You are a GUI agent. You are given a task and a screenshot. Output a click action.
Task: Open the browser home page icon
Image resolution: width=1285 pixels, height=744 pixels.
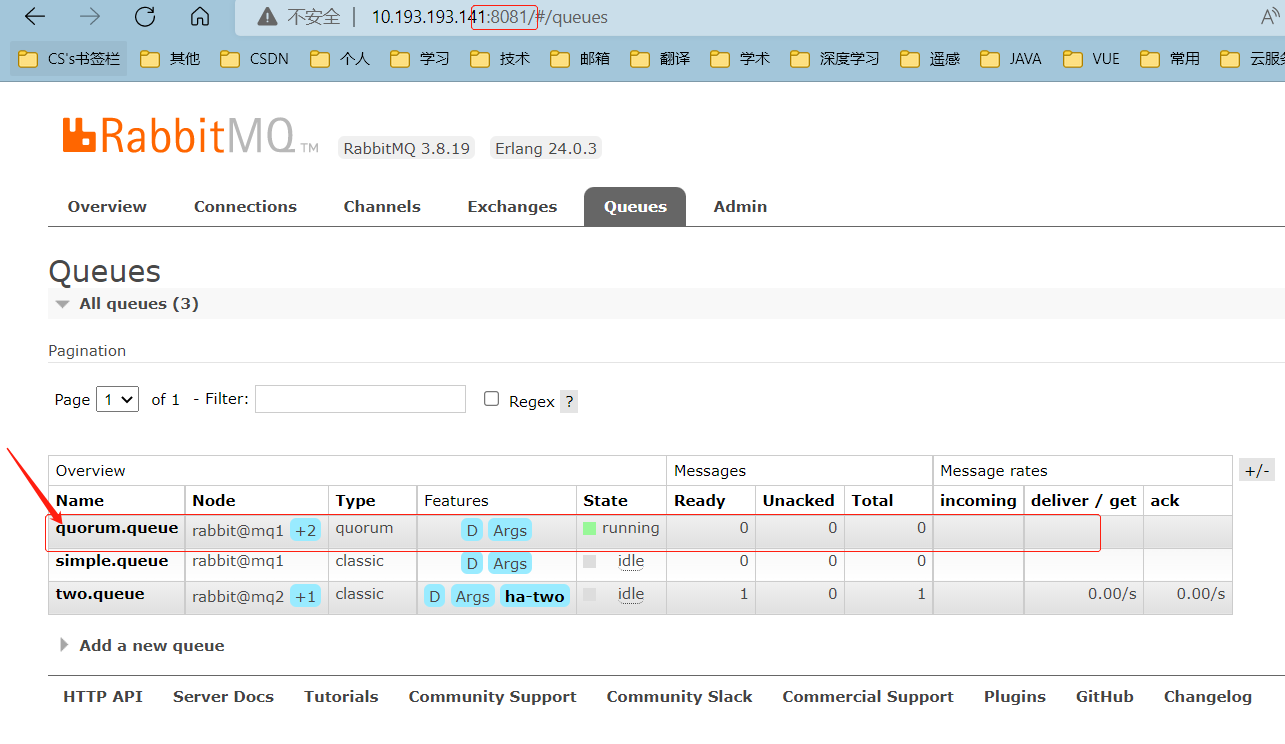[x=200, y=17]
